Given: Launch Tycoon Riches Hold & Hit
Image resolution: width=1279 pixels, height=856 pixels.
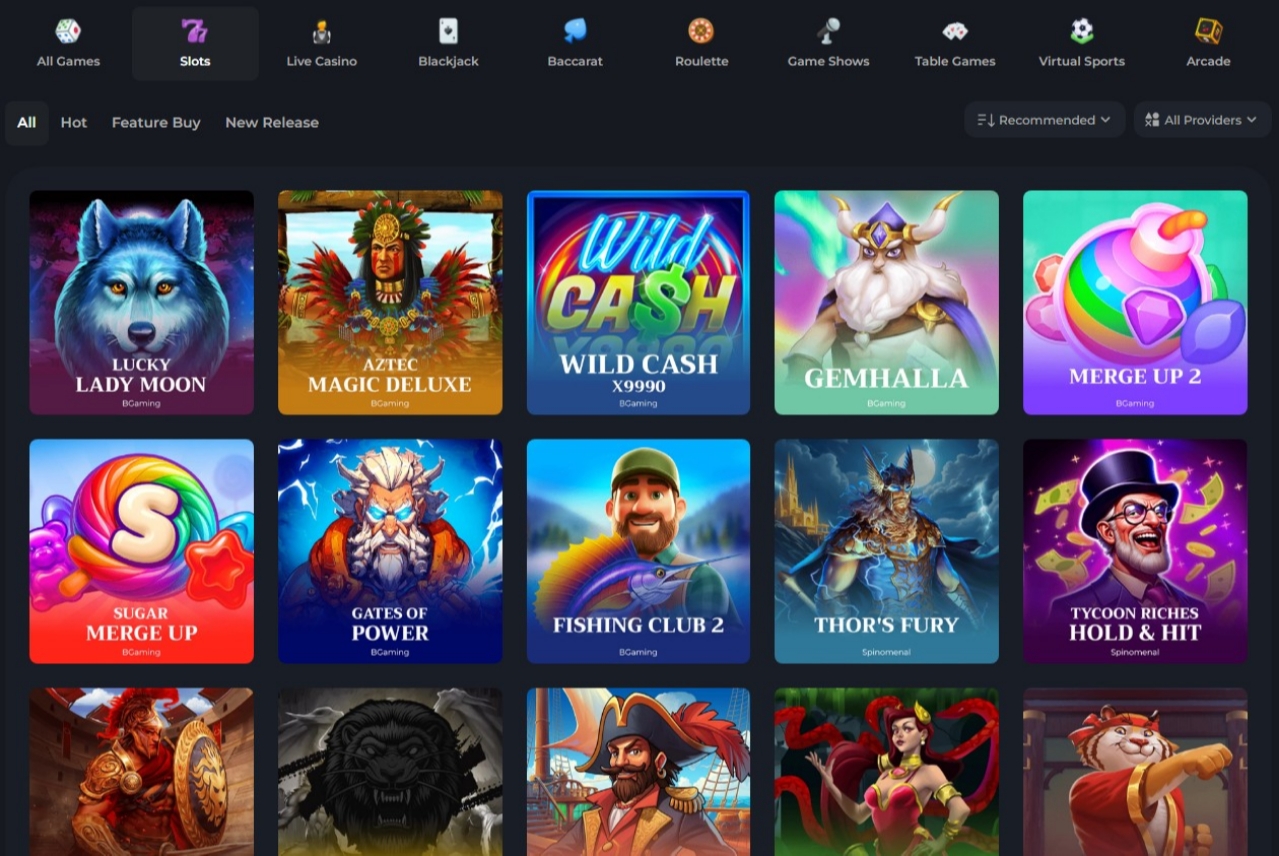Looking at the screenshot, I should click(1135, 551).
